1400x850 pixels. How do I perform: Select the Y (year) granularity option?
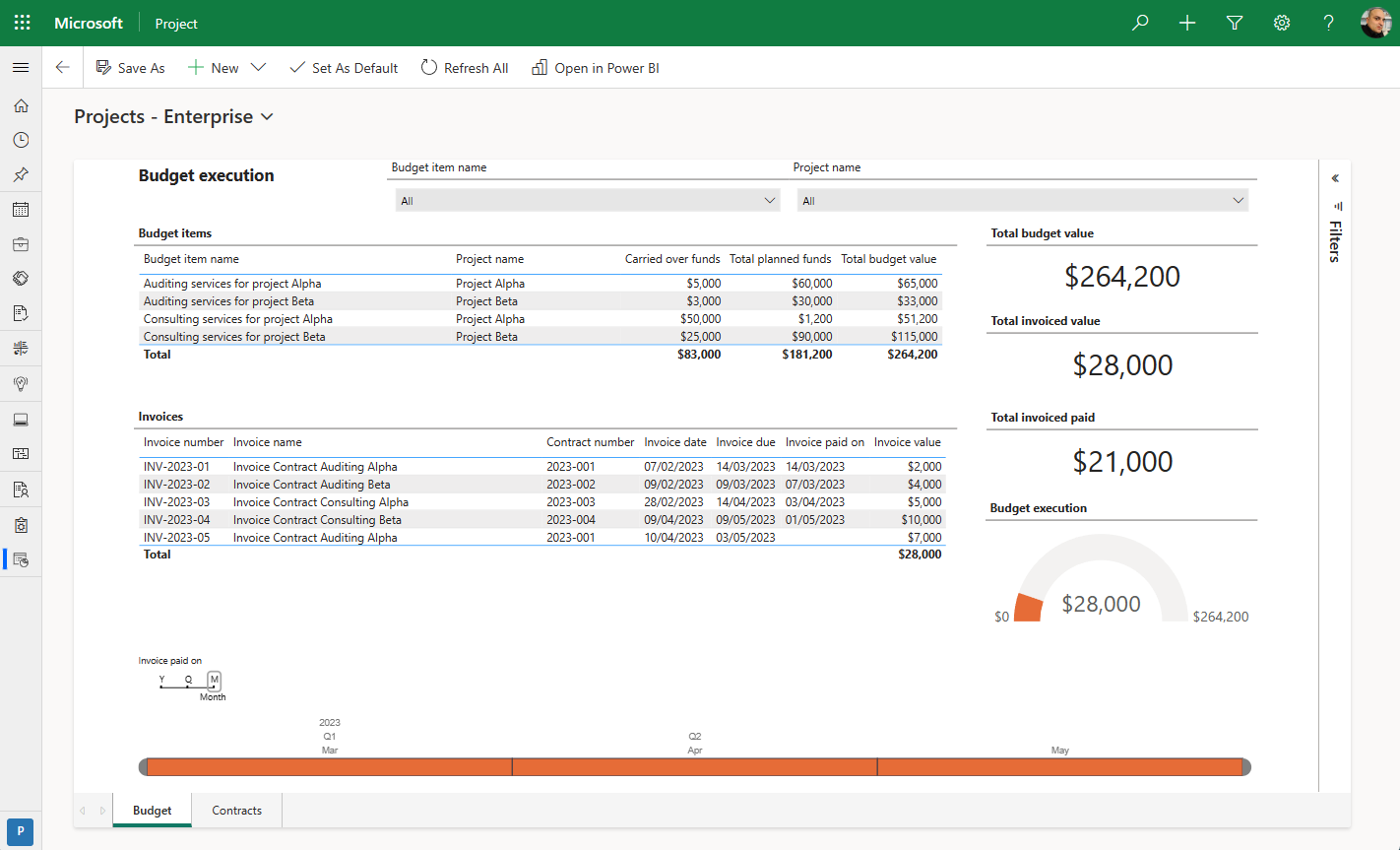[161, 680]
